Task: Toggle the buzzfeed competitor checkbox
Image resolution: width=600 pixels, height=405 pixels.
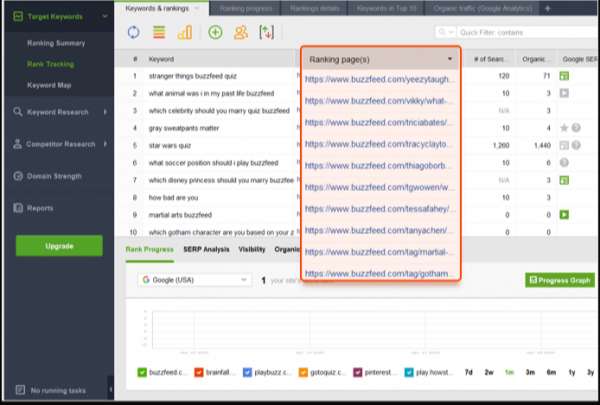Action: [142, 372]
